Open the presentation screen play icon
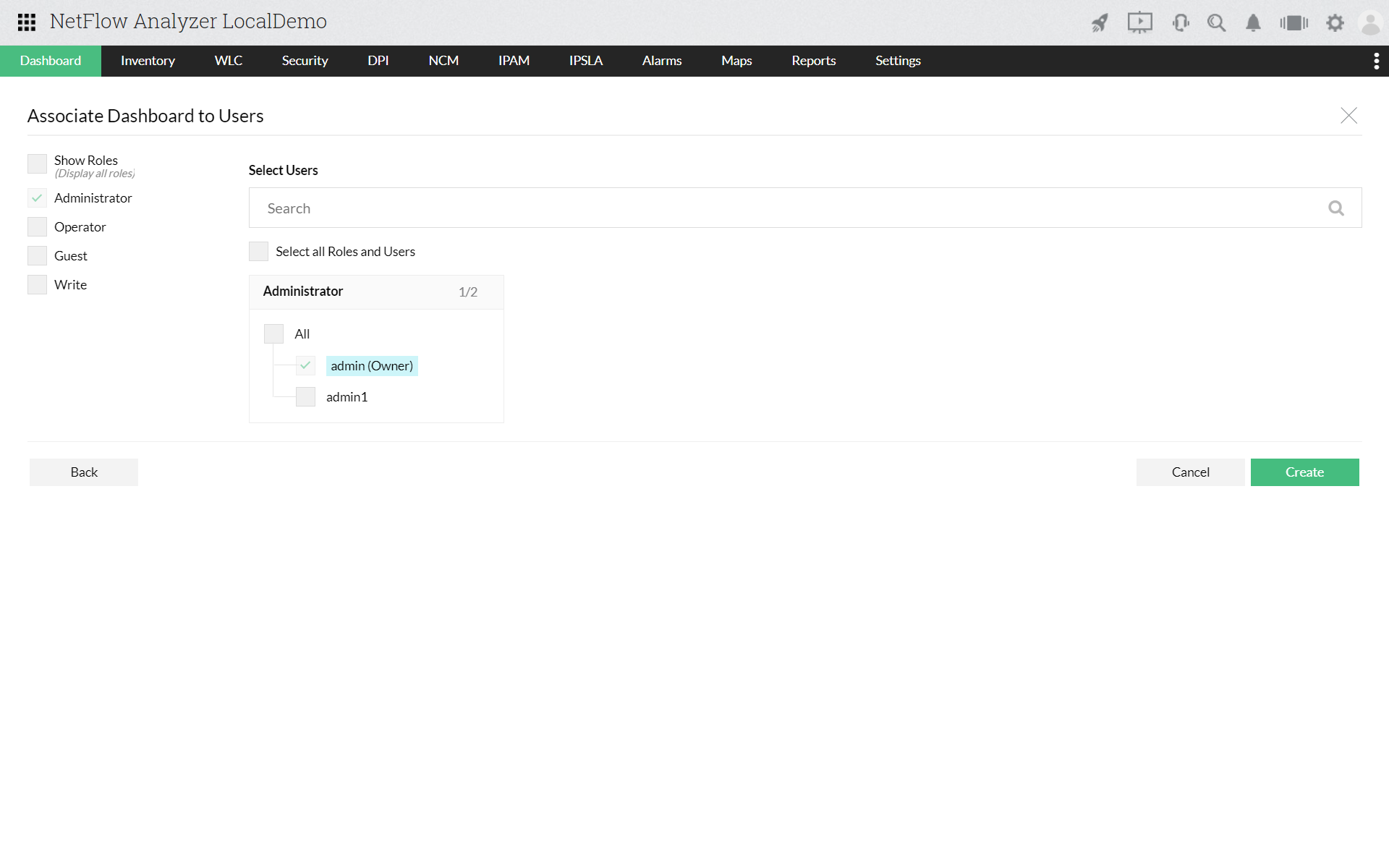The height and width of the screenshot is (868, 1389). coord(1139,23)
